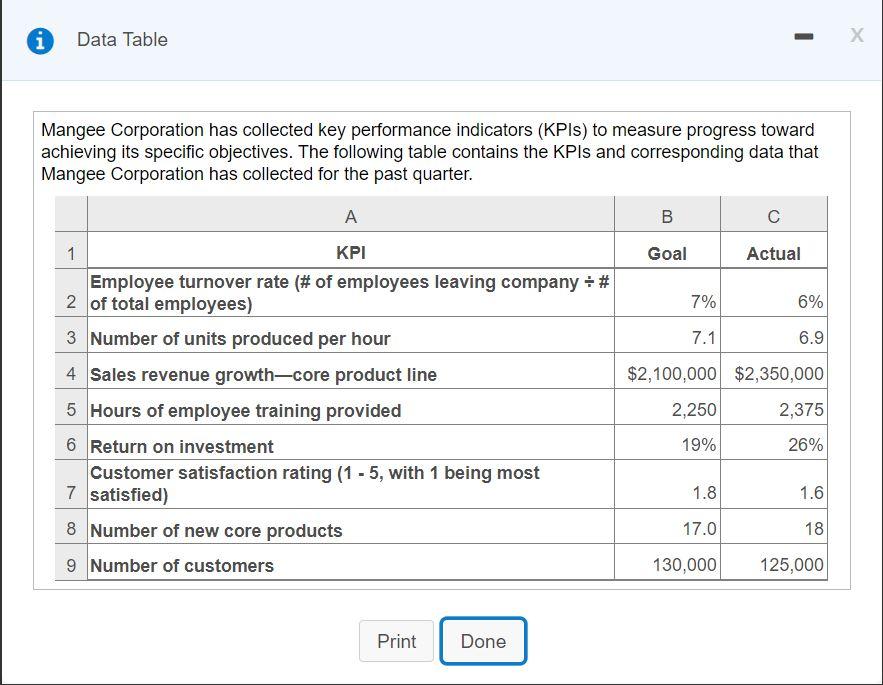Select column header A

coord(350,213)
